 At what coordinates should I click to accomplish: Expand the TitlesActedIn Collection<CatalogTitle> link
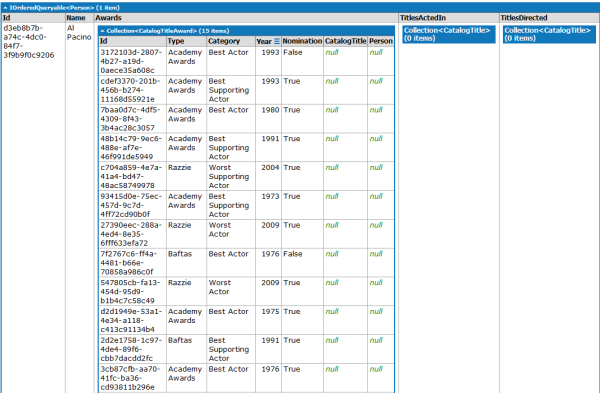click(x=448, y=34)
